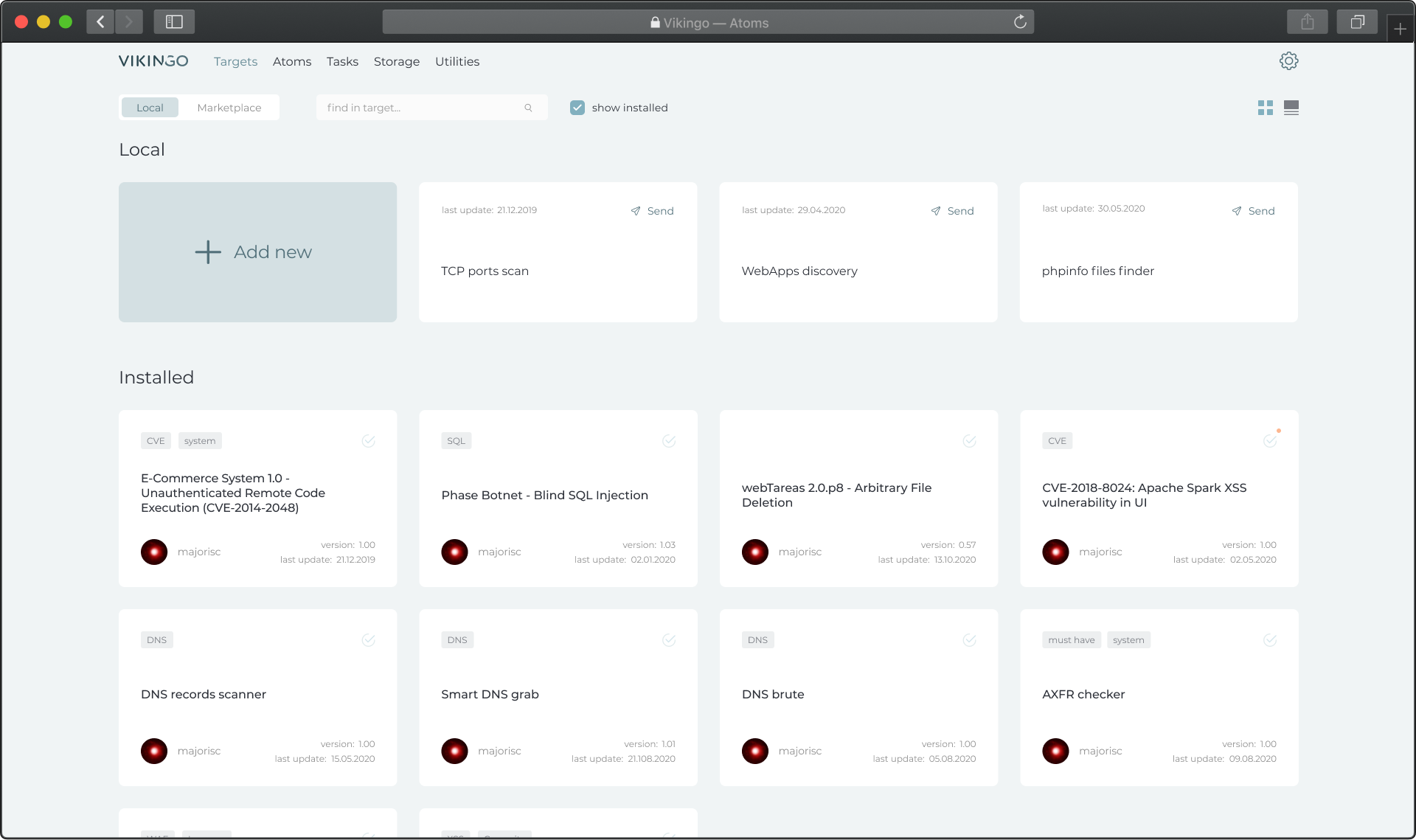Click the search magnifier icon
This screenshot has width=1416, height=840.
(528, 108)
